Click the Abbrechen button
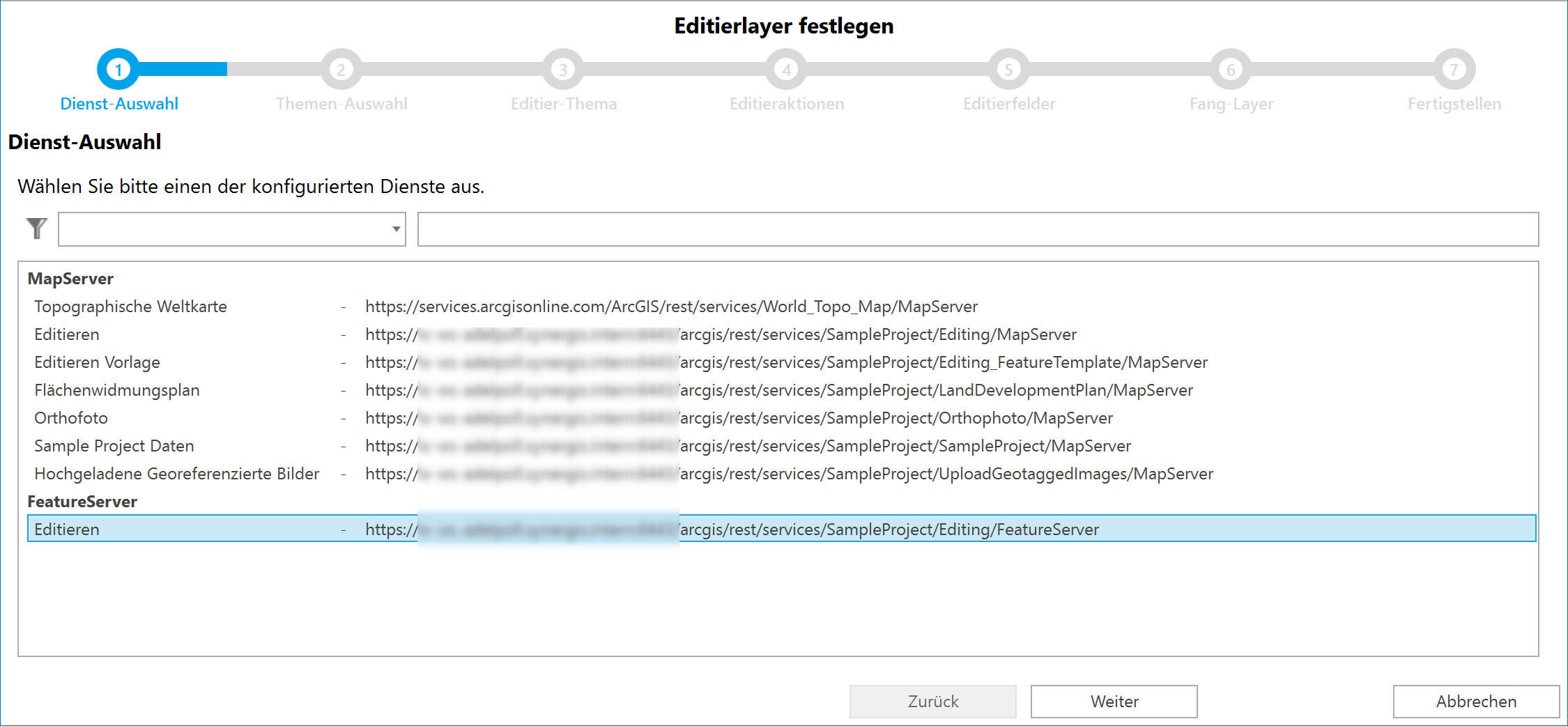Screen dimensions: 1568x726 [1475, 701]
